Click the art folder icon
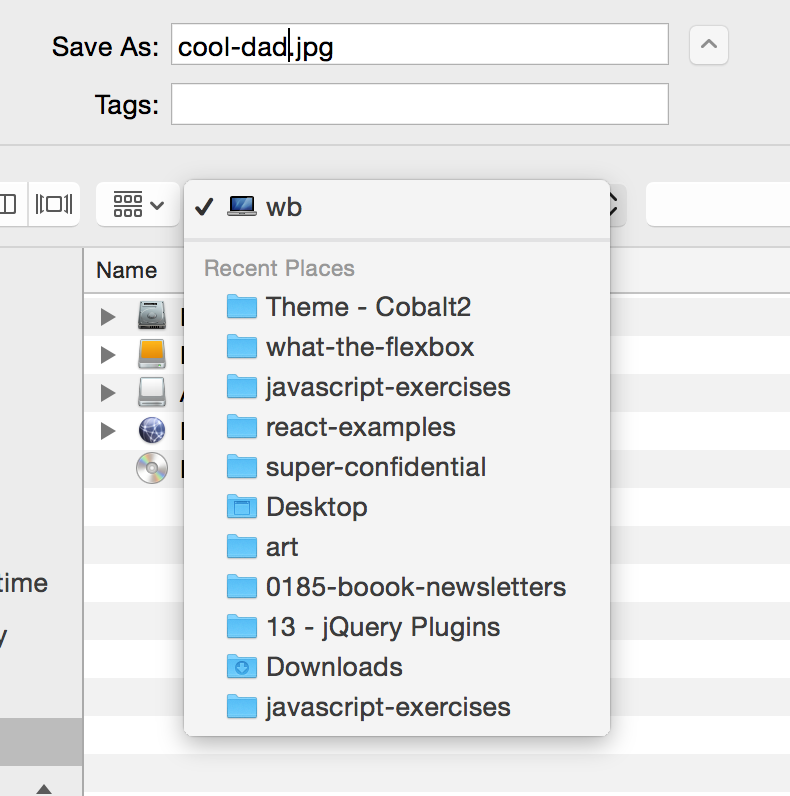Screen dimensions: 790x796 click(x=242, y=546)
